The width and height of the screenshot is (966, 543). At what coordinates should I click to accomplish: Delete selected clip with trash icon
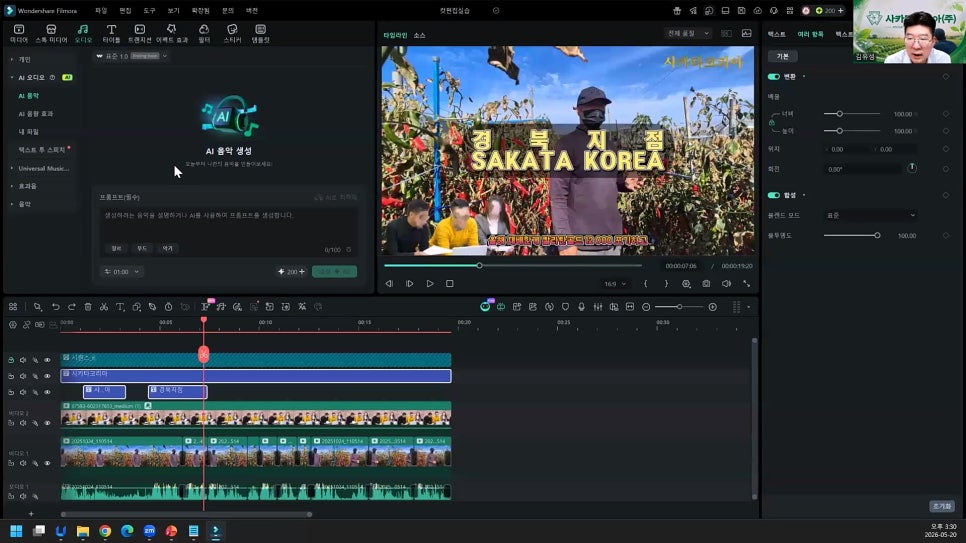click(87, 307)
